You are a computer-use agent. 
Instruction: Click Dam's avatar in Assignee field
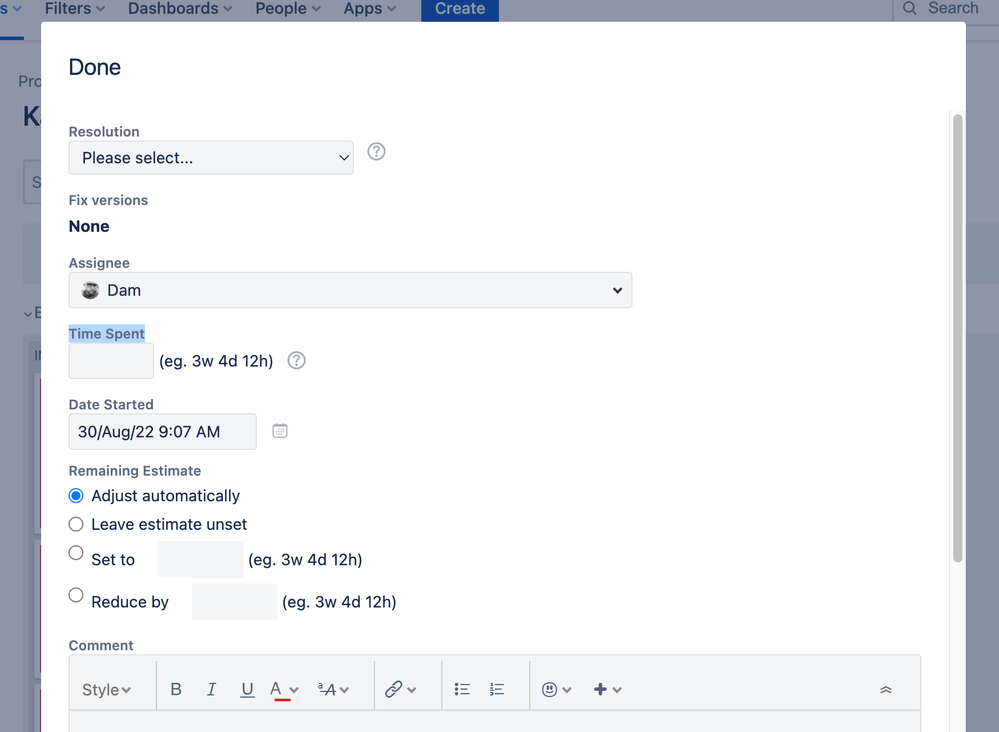pos(90,291)
